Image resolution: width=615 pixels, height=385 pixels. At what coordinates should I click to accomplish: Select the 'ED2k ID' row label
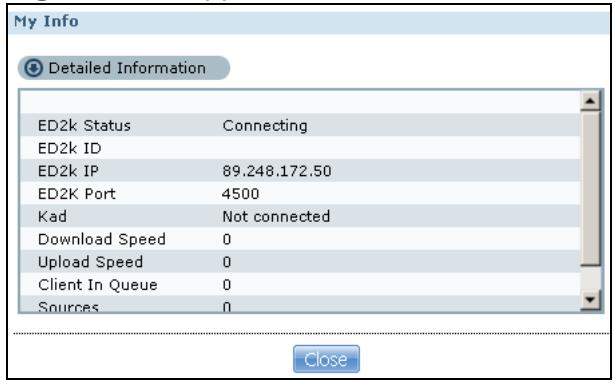[69, 148]
